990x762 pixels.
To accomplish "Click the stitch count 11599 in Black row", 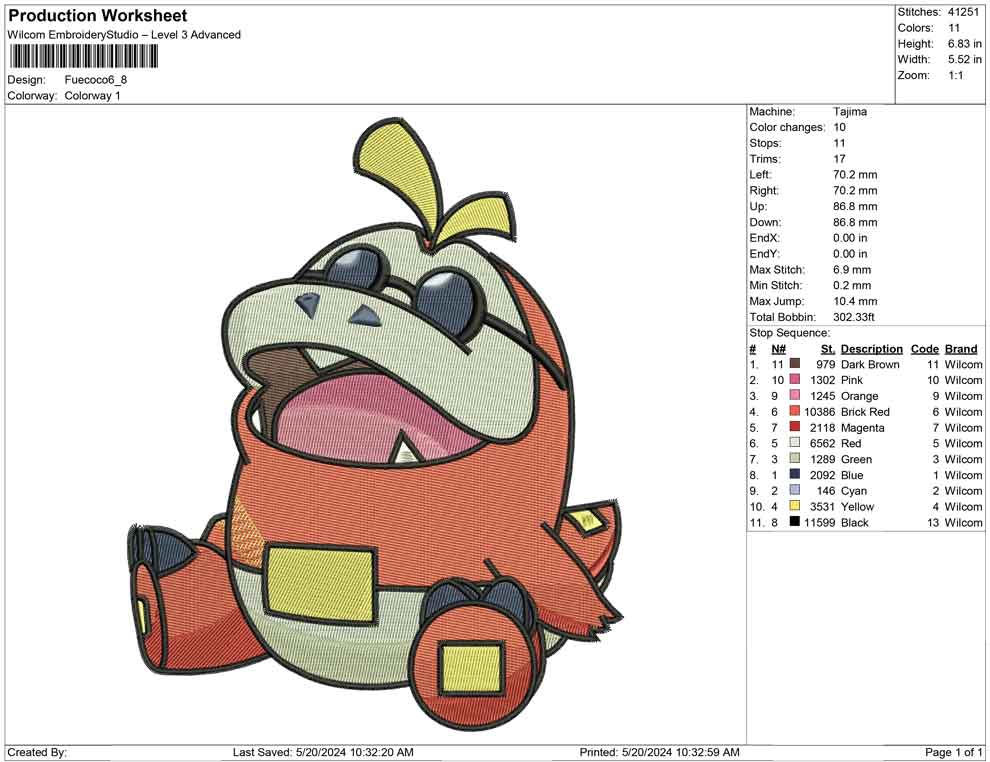I will [x=820, y=522].
